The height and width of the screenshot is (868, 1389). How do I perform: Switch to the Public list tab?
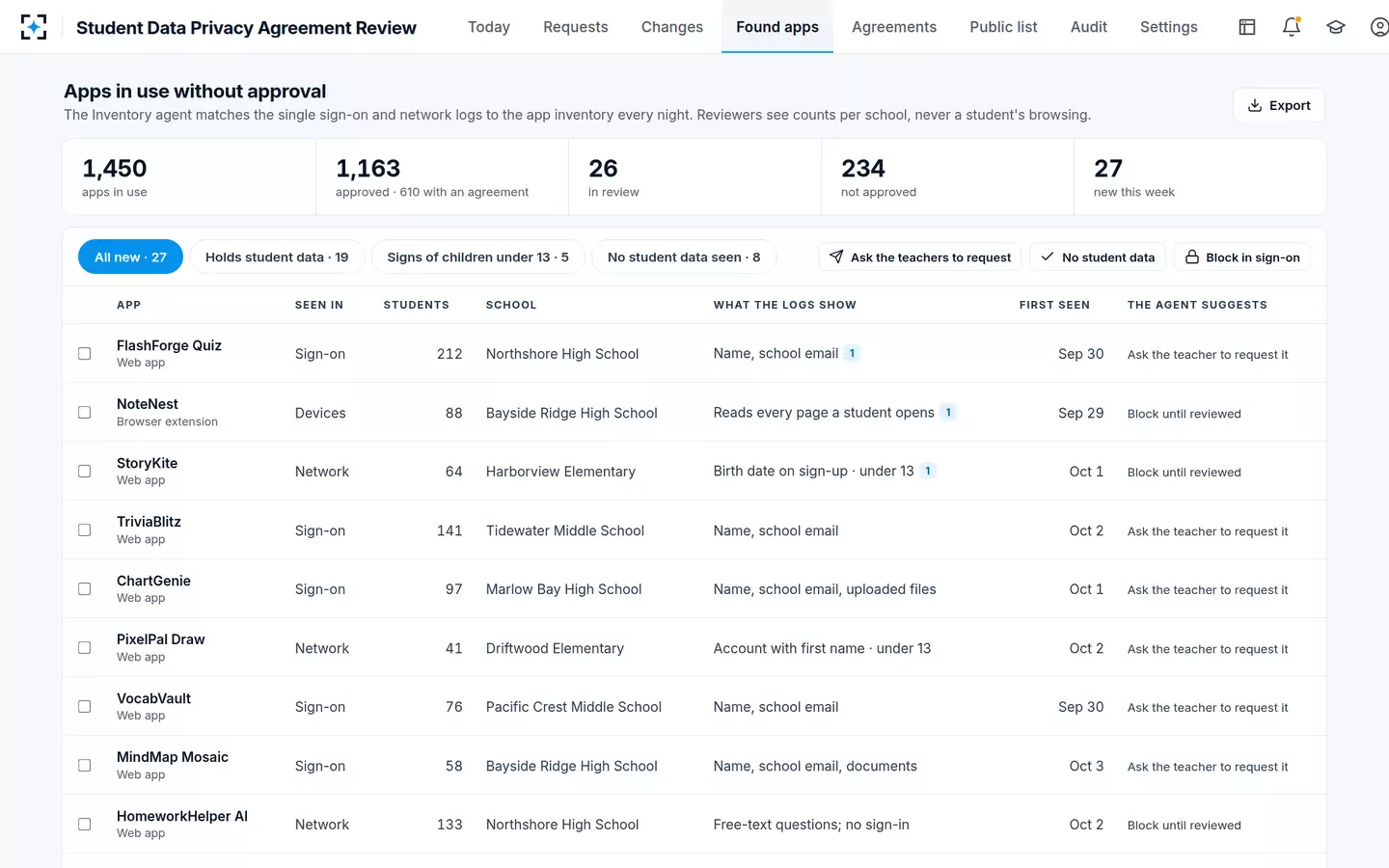pyautogui.click(x=1003, y=27)
